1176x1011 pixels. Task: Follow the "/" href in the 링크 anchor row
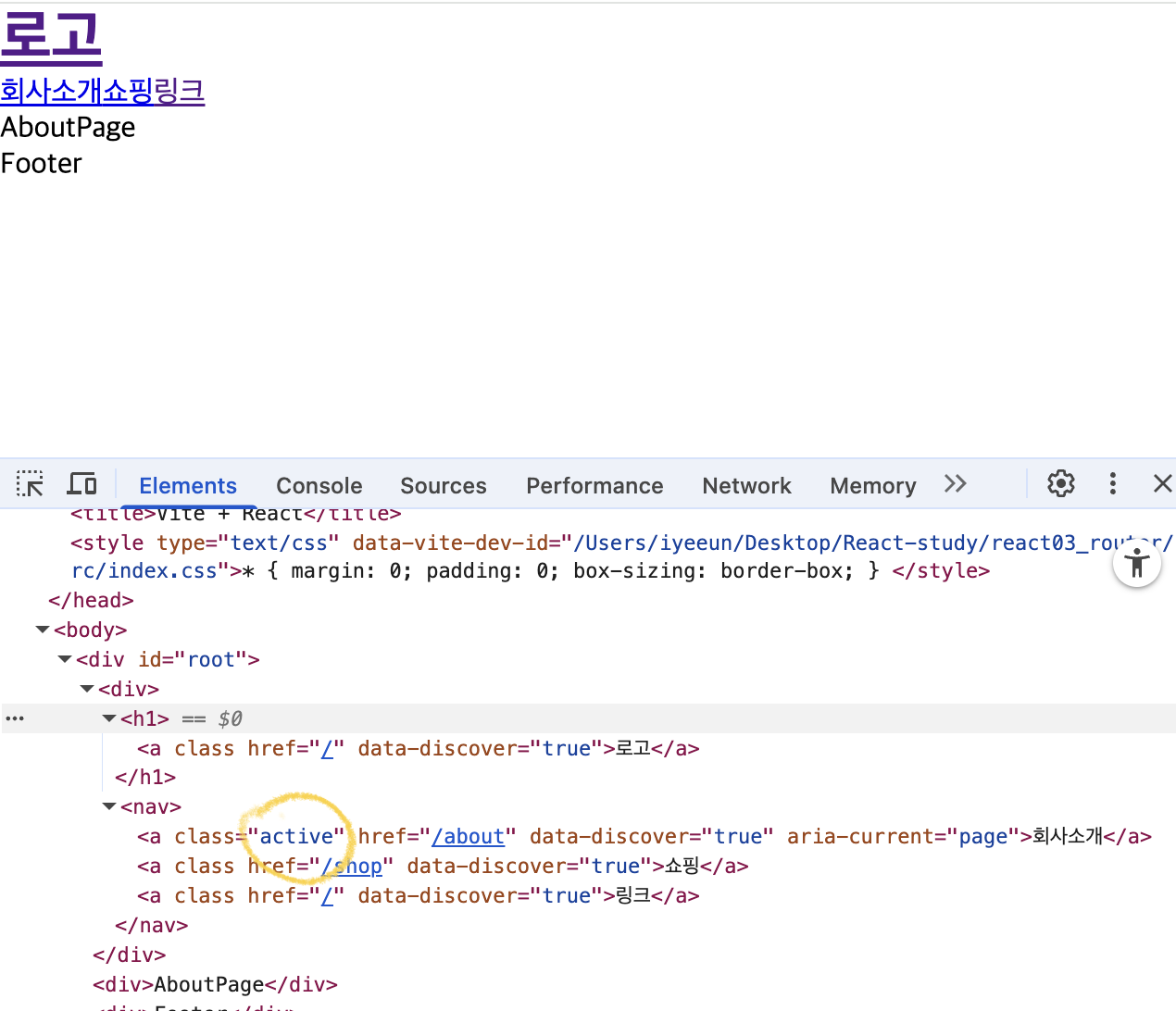click(x=327, y=896)
